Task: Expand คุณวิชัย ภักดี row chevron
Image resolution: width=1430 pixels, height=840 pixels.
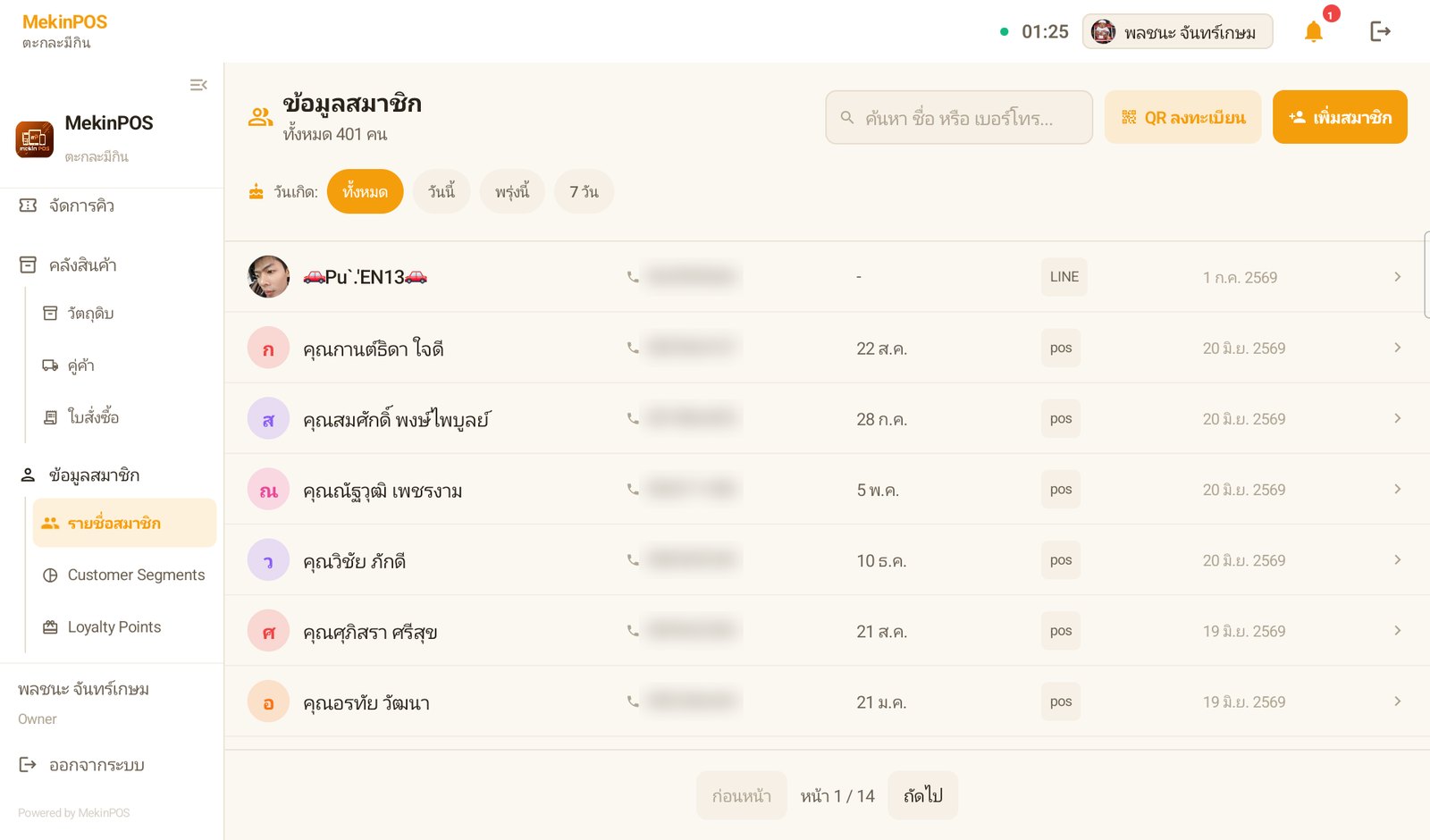Action: [1397, 559]
